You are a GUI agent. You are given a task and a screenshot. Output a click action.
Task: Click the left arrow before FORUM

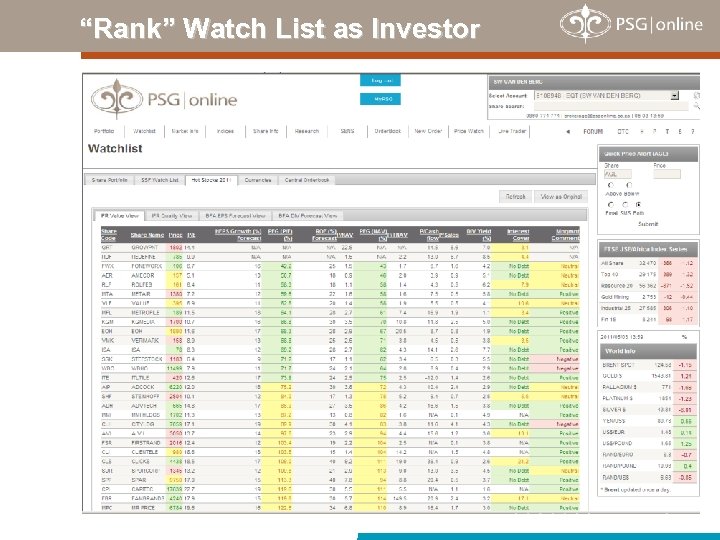pos(568,132)
